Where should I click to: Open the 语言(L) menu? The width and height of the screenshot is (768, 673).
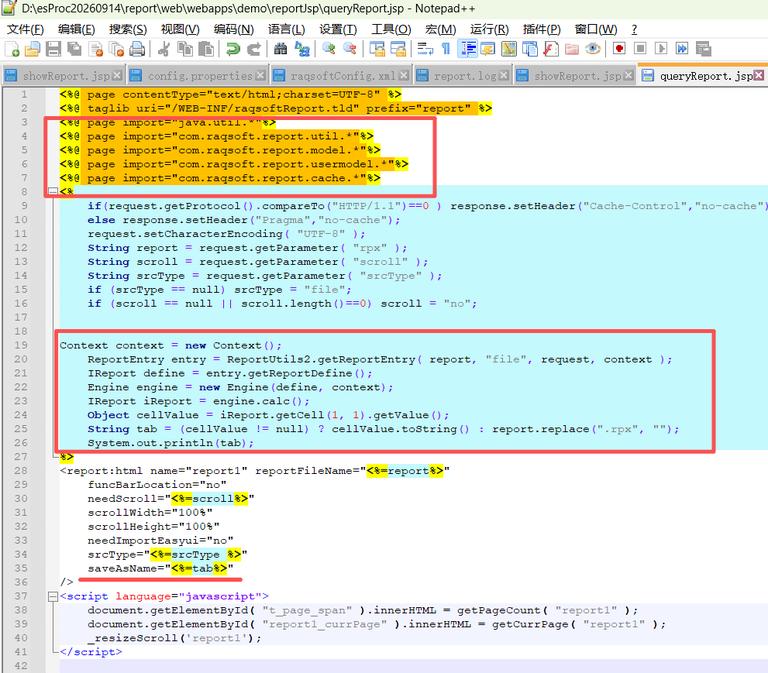click(x=287, y=29)
